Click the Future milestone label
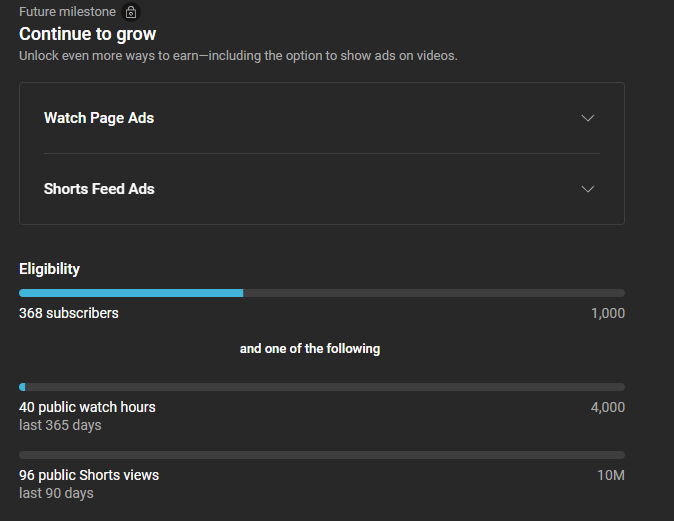 coord(67,12)
